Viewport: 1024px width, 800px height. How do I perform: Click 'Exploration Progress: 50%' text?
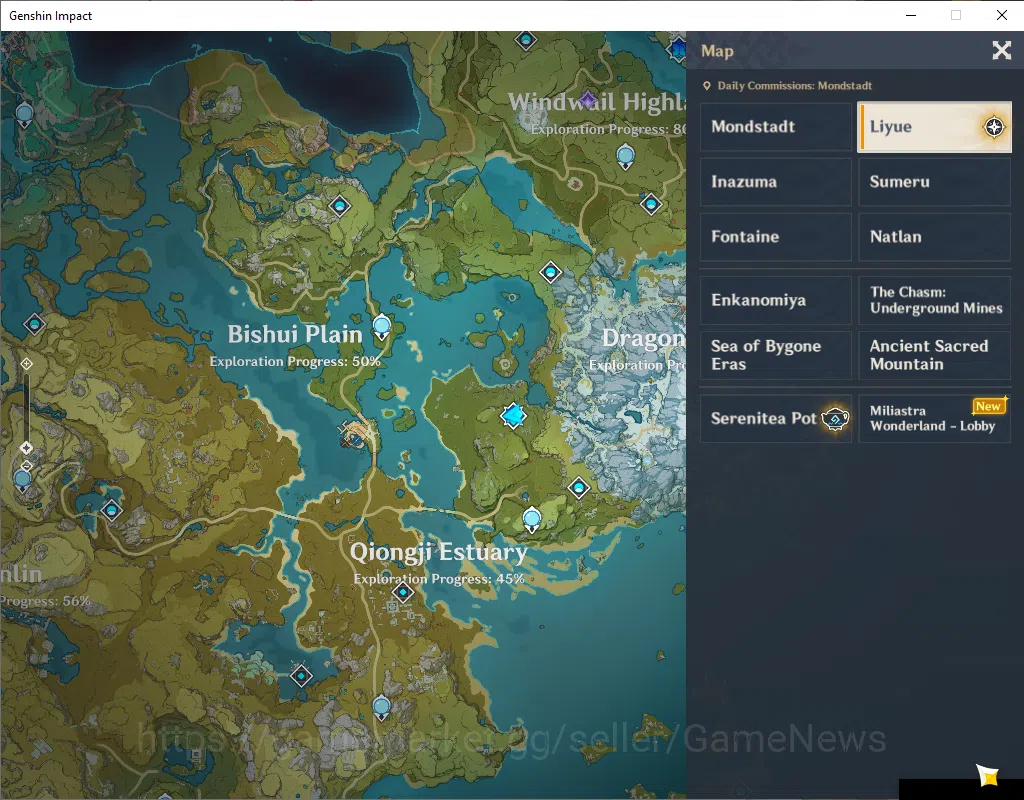coord(295,361)
